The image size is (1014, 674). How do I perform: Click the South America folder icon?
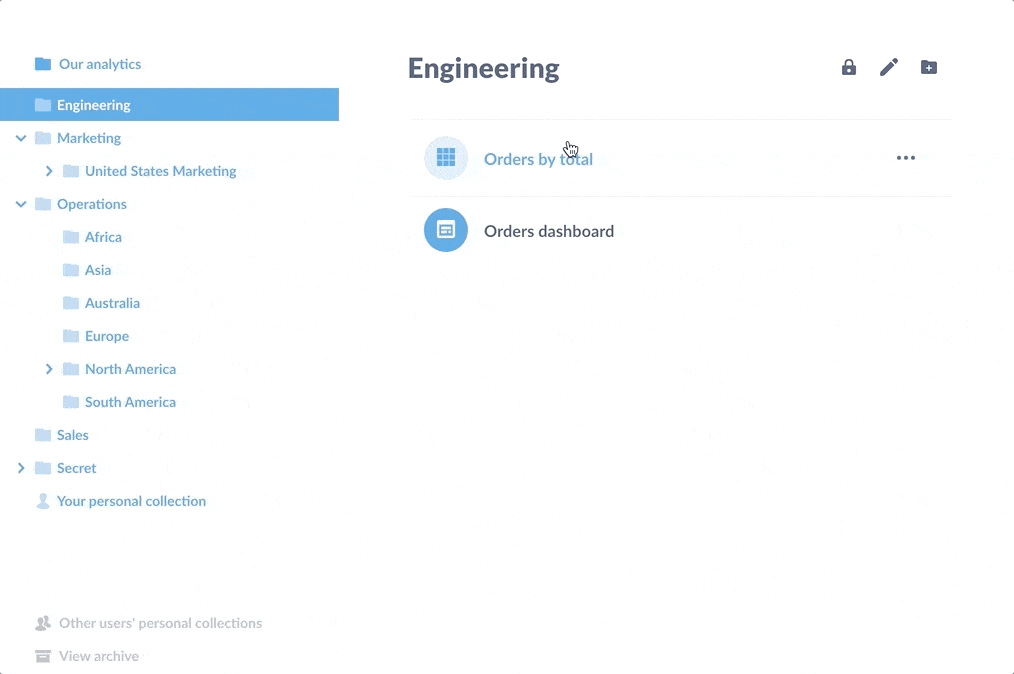point(70,402)
